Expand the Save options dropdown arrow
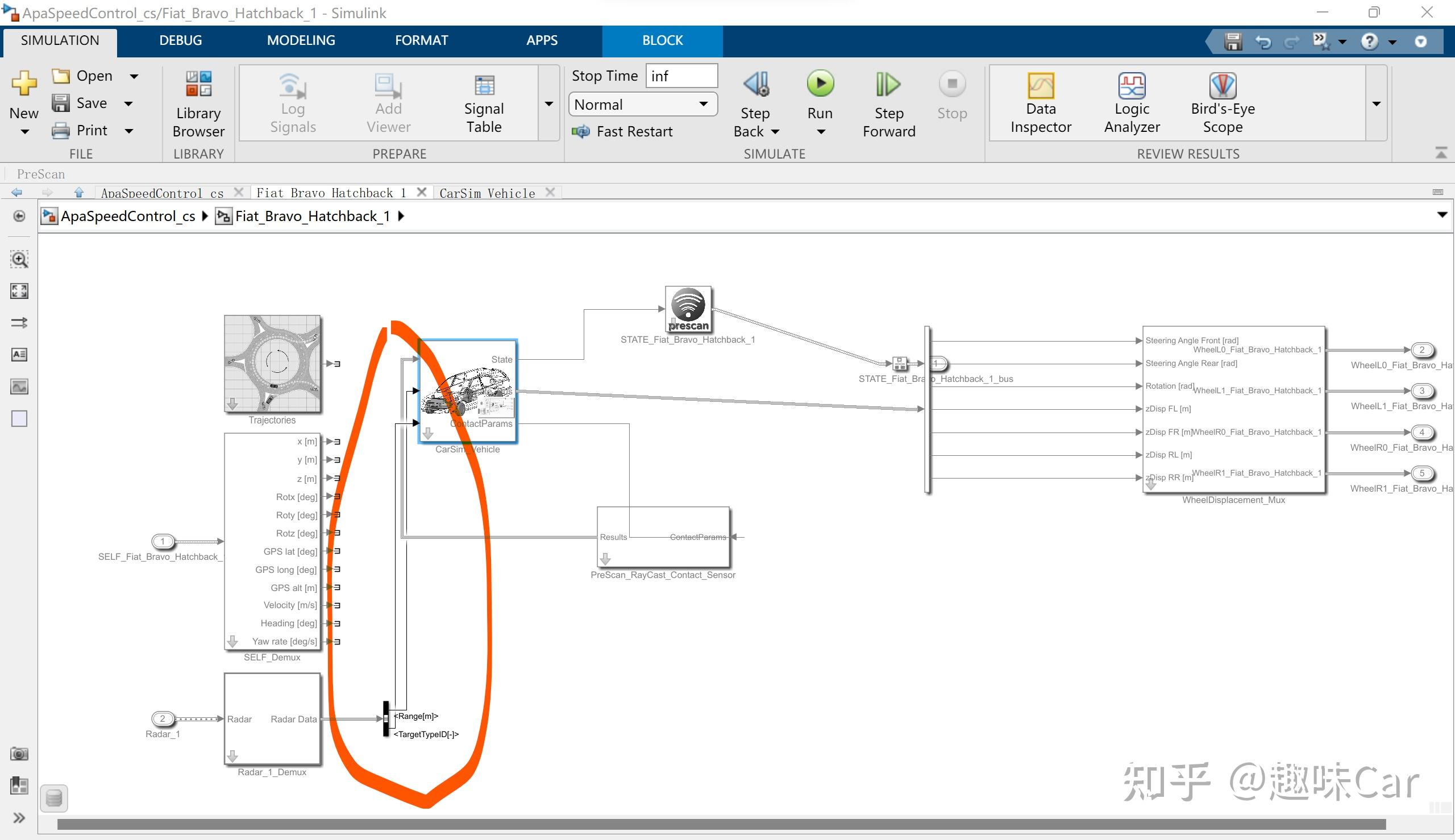 128,104
